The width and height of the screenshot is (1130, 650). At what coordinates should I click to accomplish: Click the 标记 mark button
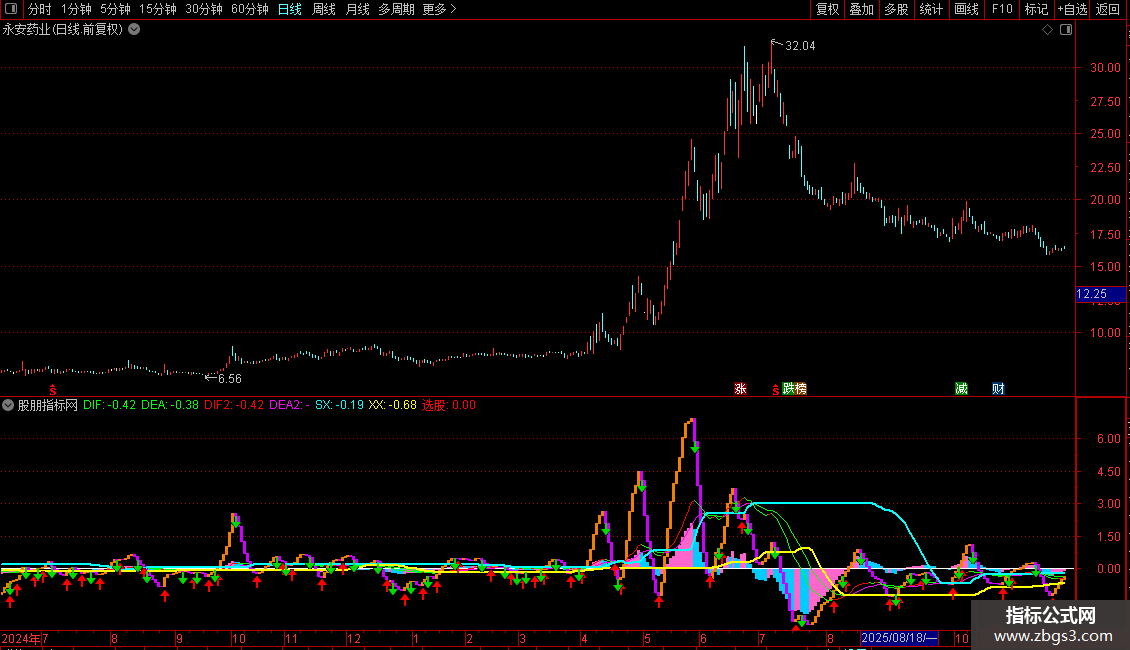(x=1036, y=9)
